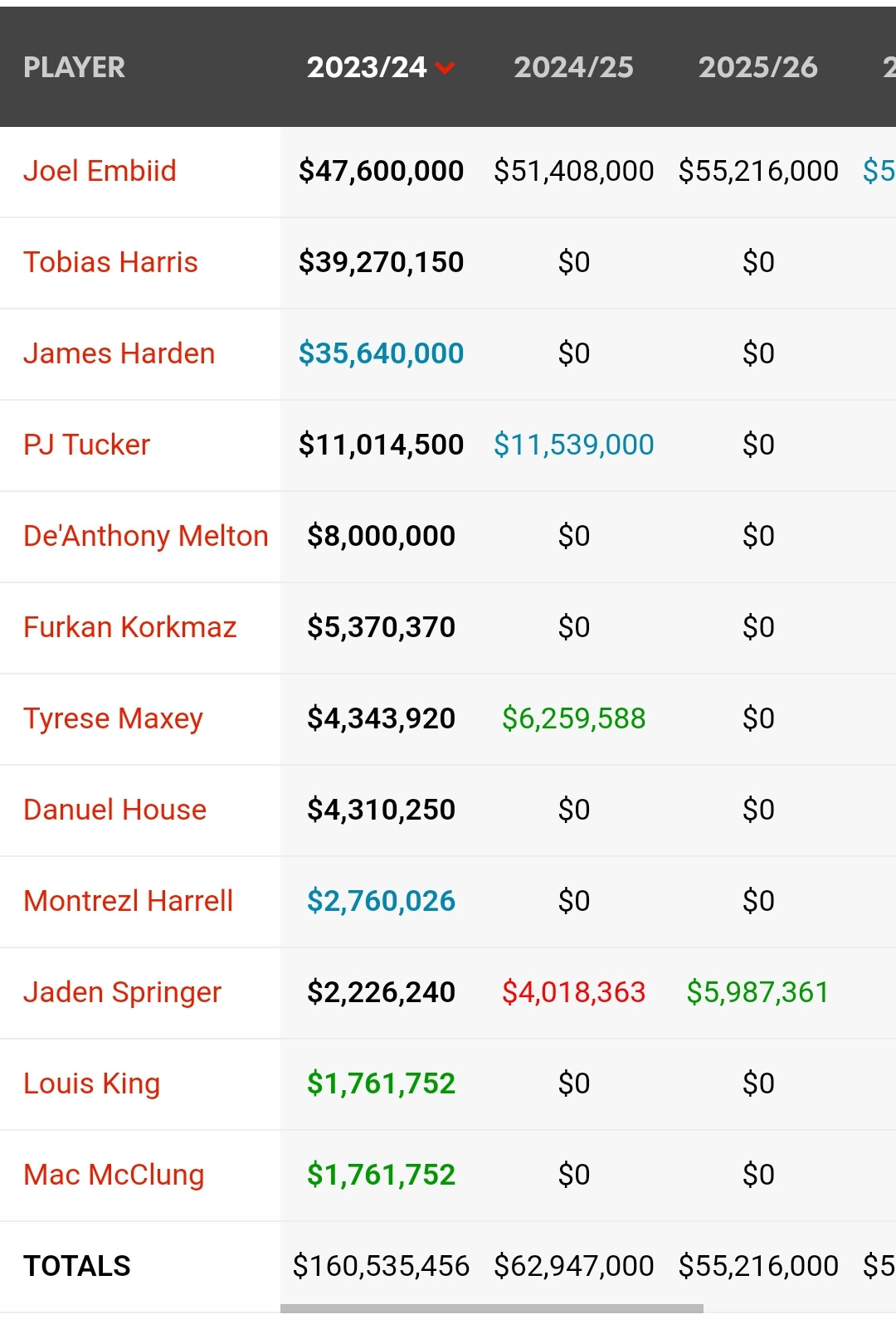Click Jaden Springer's $4,018,363 red salary
The width and height of the screenshot is (896, 1329).
[x=573, y=992]
